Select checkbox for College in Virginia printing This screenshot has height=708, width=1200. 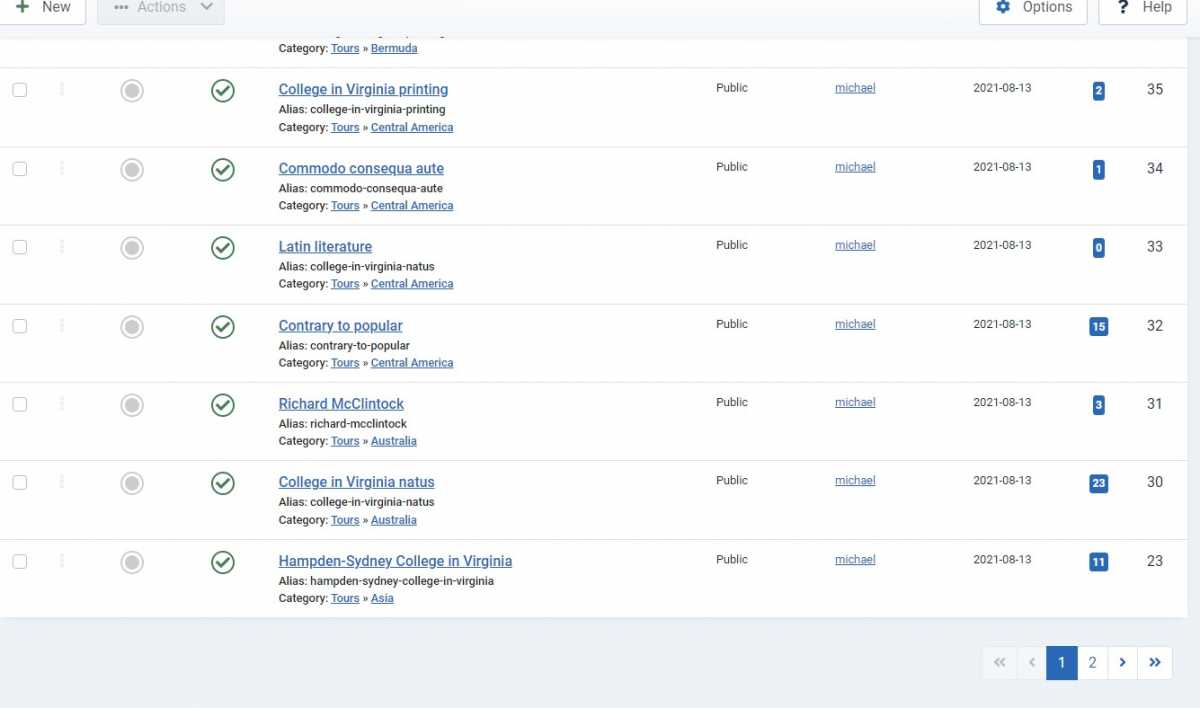pos(20,90)
